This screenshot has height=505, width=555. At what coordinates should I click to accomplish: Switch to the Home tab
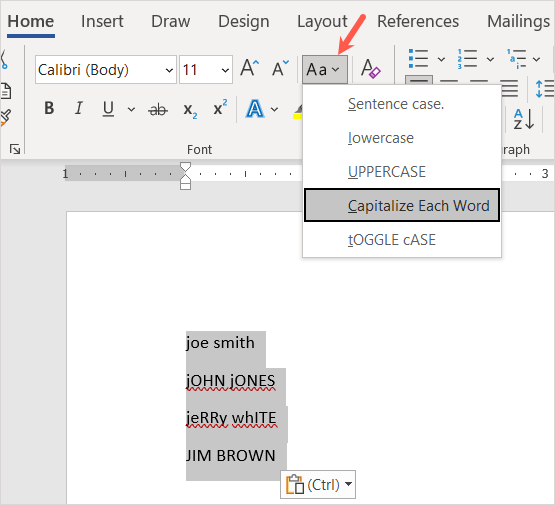(31, 22)
